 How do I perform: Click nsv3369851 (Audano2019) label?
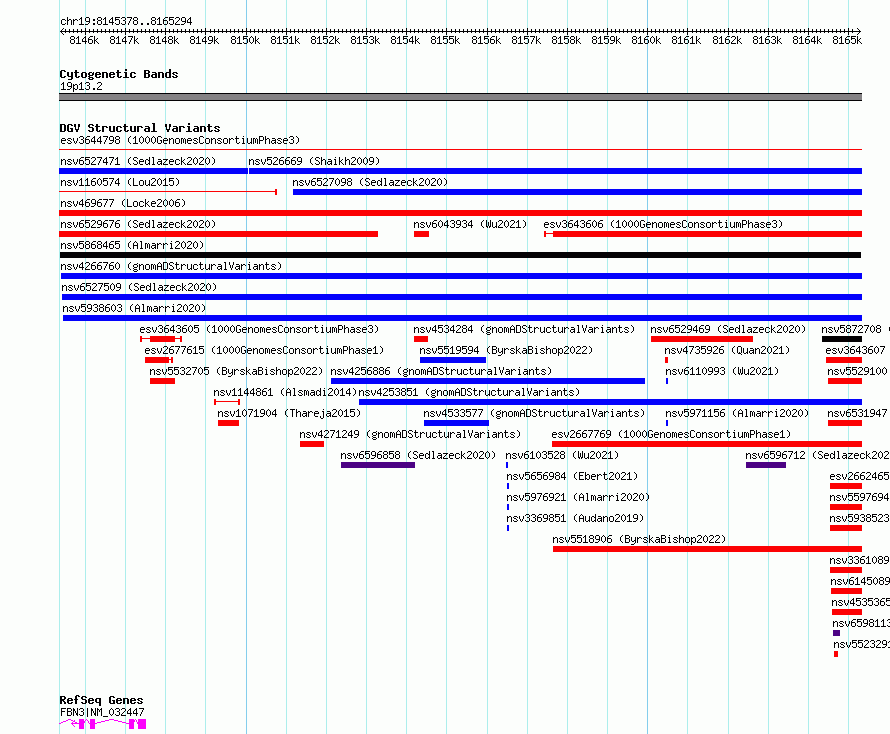pos(575,518)
